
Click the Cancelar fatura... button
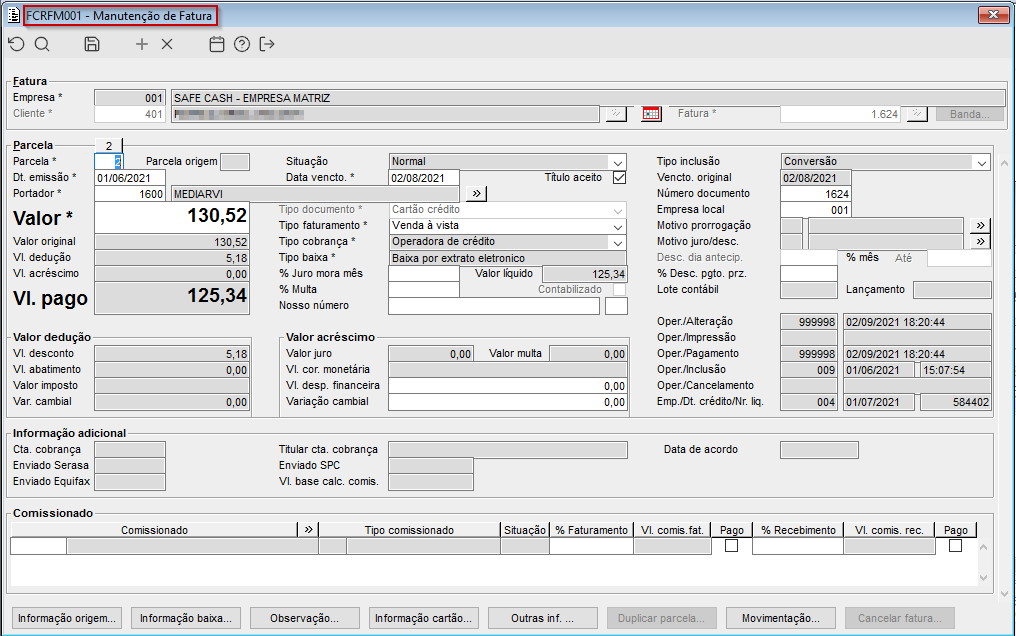900,618
